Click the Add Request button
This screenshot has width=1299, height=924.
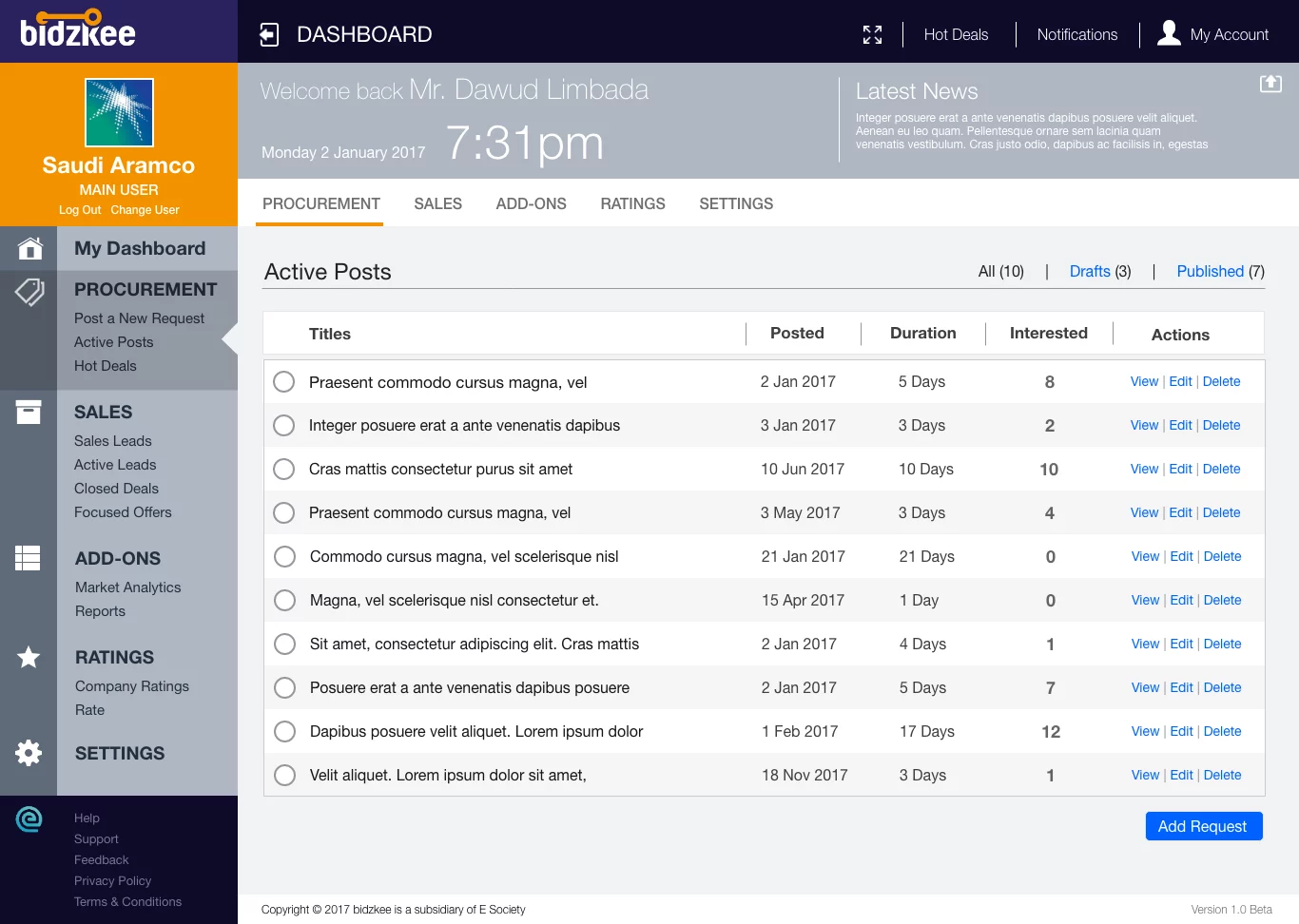(x=1204, y=826)
